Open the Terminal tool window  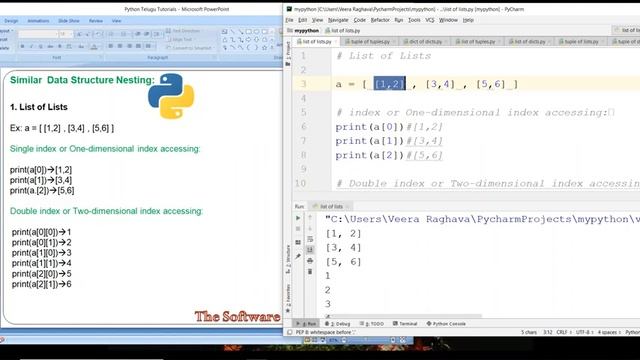point(405,324)
